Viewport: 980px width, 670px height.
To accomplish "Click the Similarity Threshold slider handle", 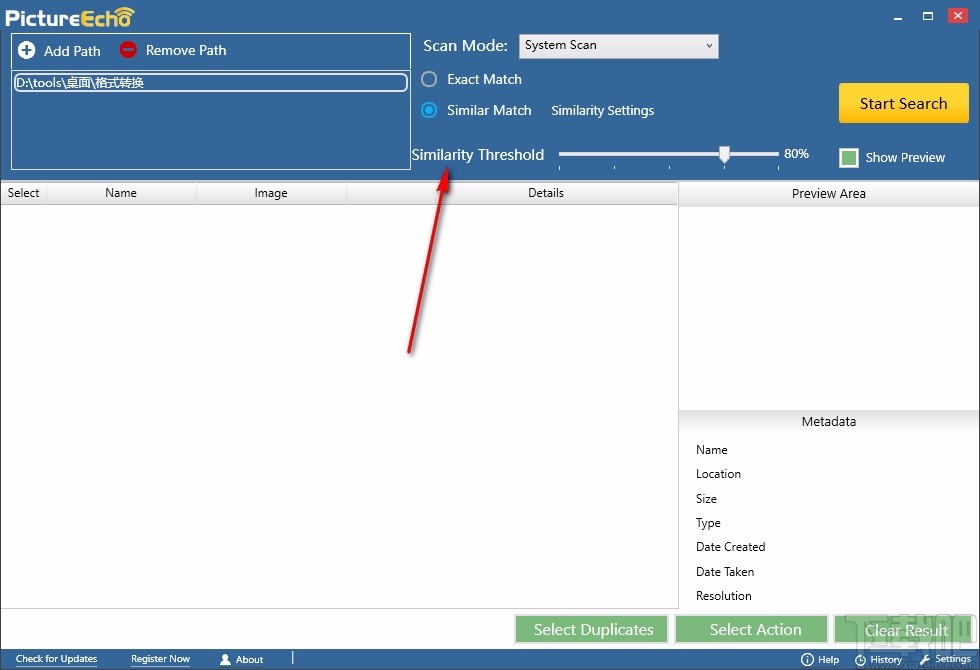I will tap(724, 154).
